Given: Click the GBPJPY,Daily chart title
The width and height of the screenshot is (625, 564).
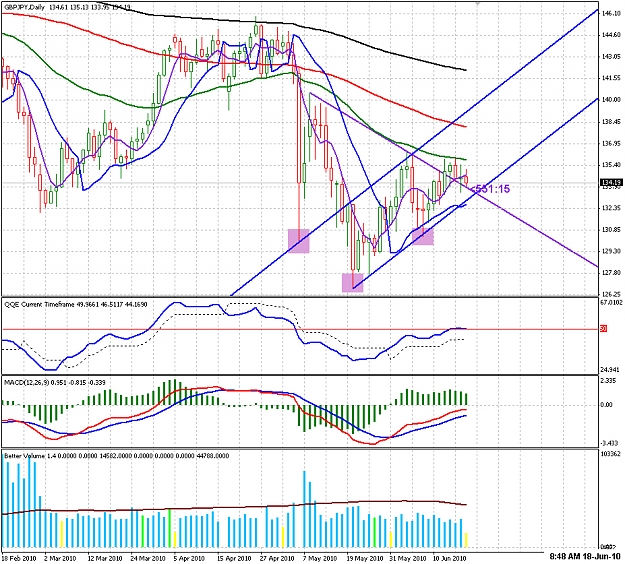Looking at the screenshot, I should 22,7.
